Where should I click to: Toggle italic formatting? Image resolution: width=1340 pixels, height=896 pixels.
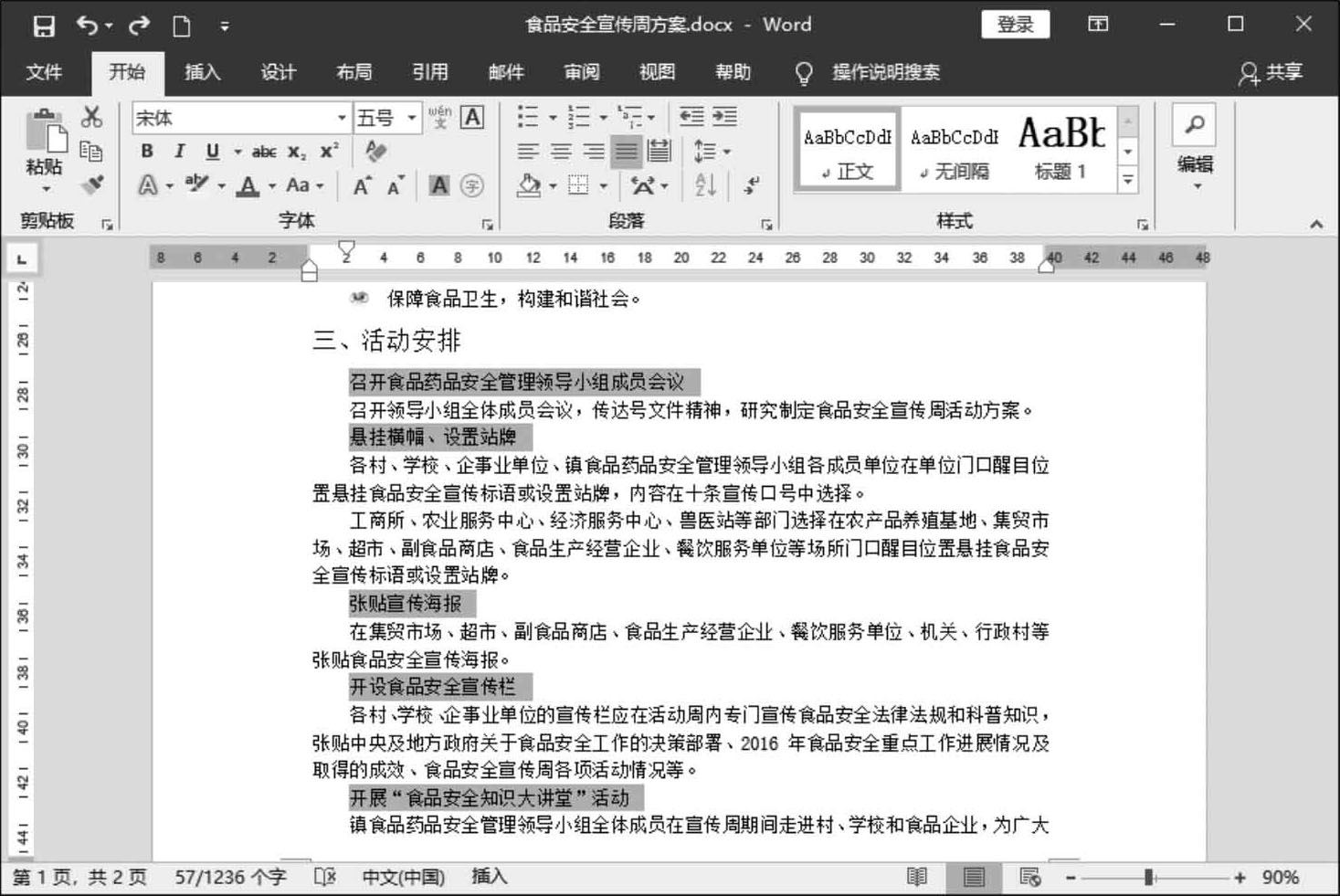click(179, 152)
